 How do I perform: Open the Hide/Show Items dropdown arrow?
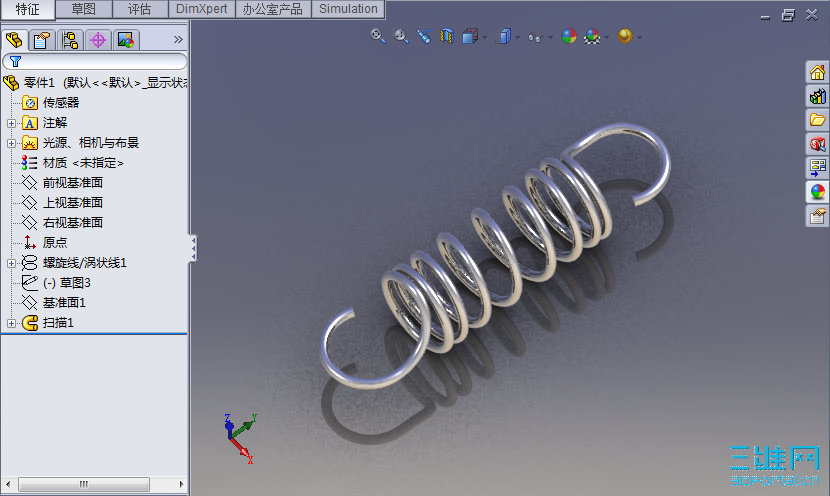(551, 37)
